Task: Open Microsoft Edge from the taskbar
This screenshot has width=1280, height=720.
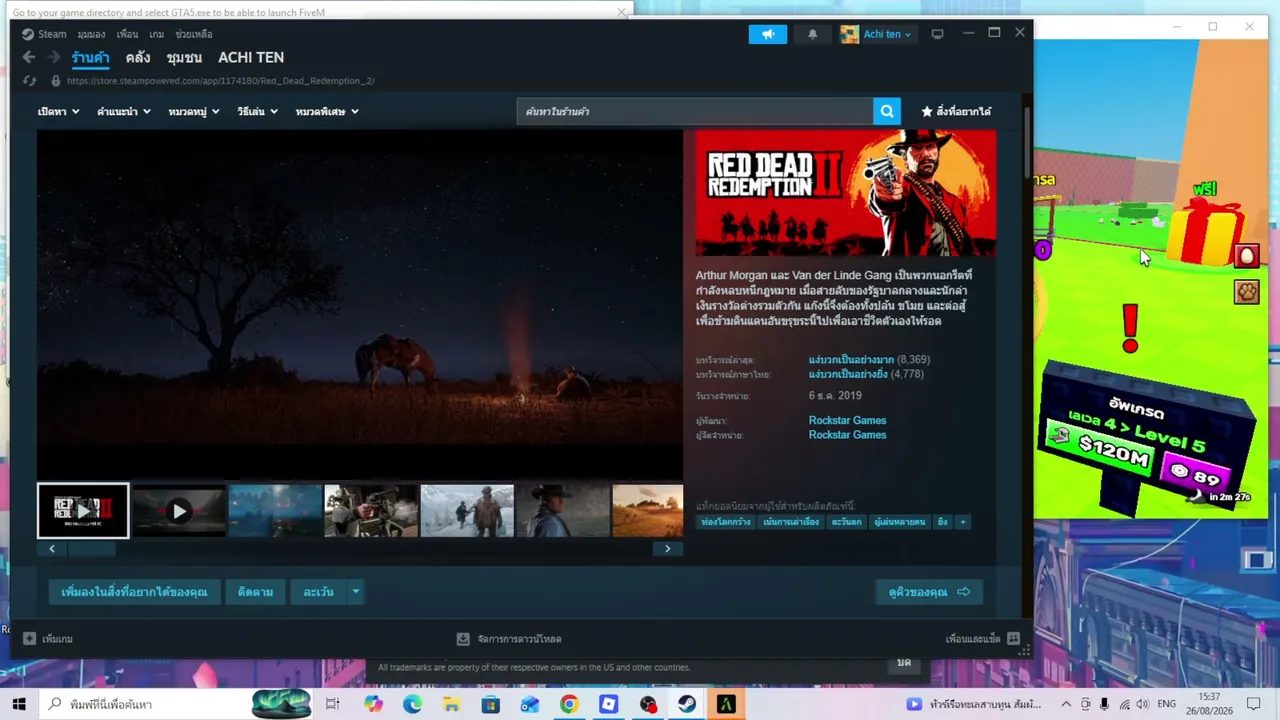Action: coord(412,704)
